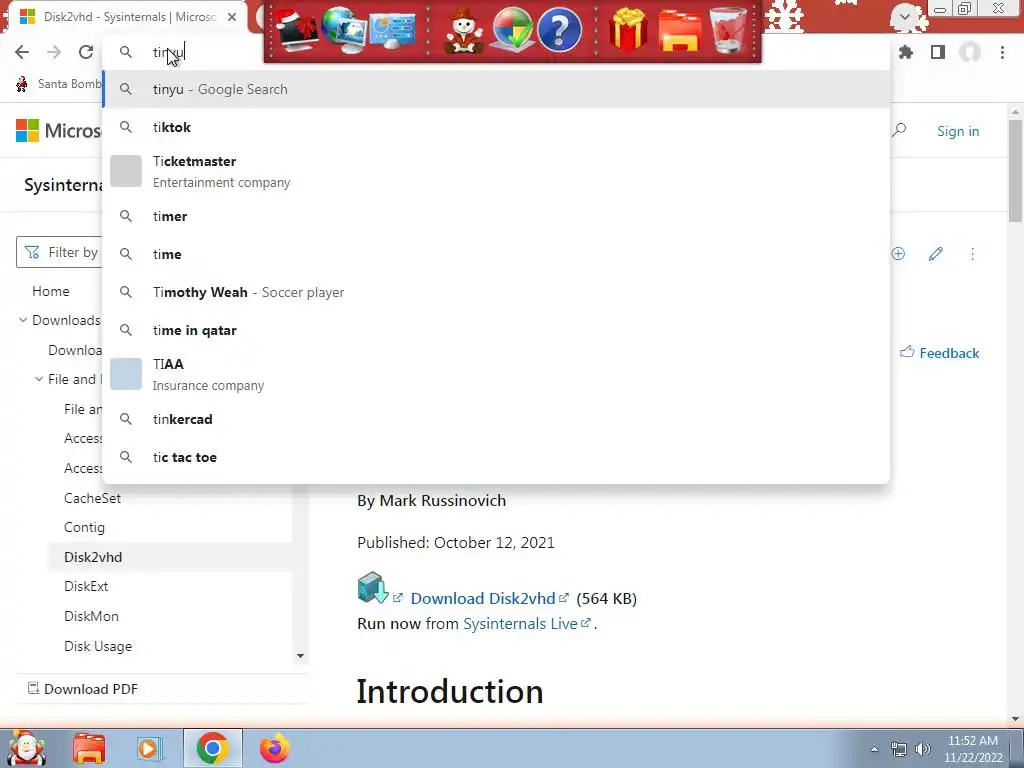Screen dimensions: 1024x768
Task: Select Disk2vhd in the sidebar
Action: pyautogui.click(x=93, y=557)
